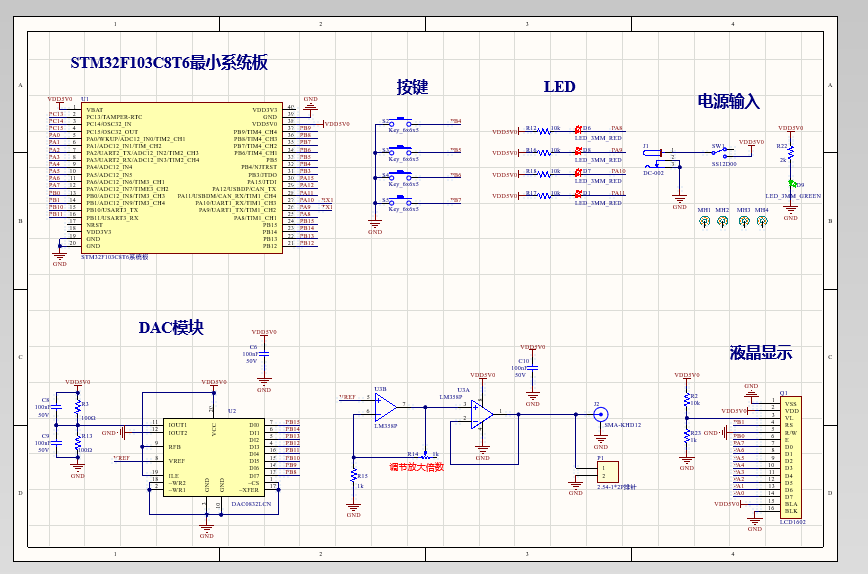The width and height of the screenshot is (868, 574).
Task: Select mounting hole MH2
Action: pyautogui.click(x=722, y=221)
